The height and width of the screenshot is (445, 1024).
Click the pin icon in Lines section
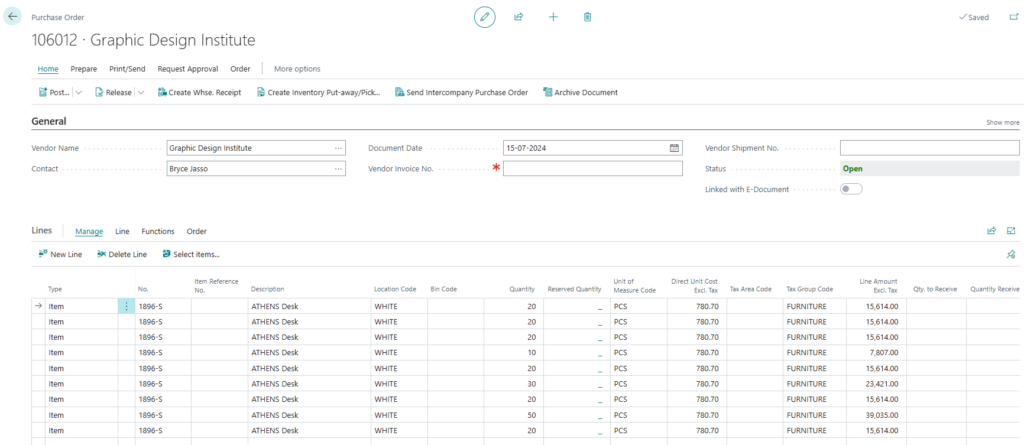point(1011,255)
